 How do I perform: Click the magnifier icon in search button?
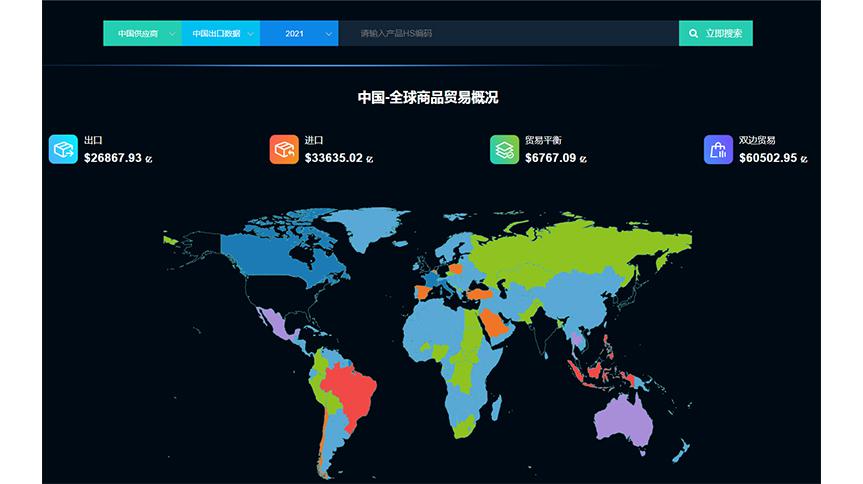coord(693,33)
